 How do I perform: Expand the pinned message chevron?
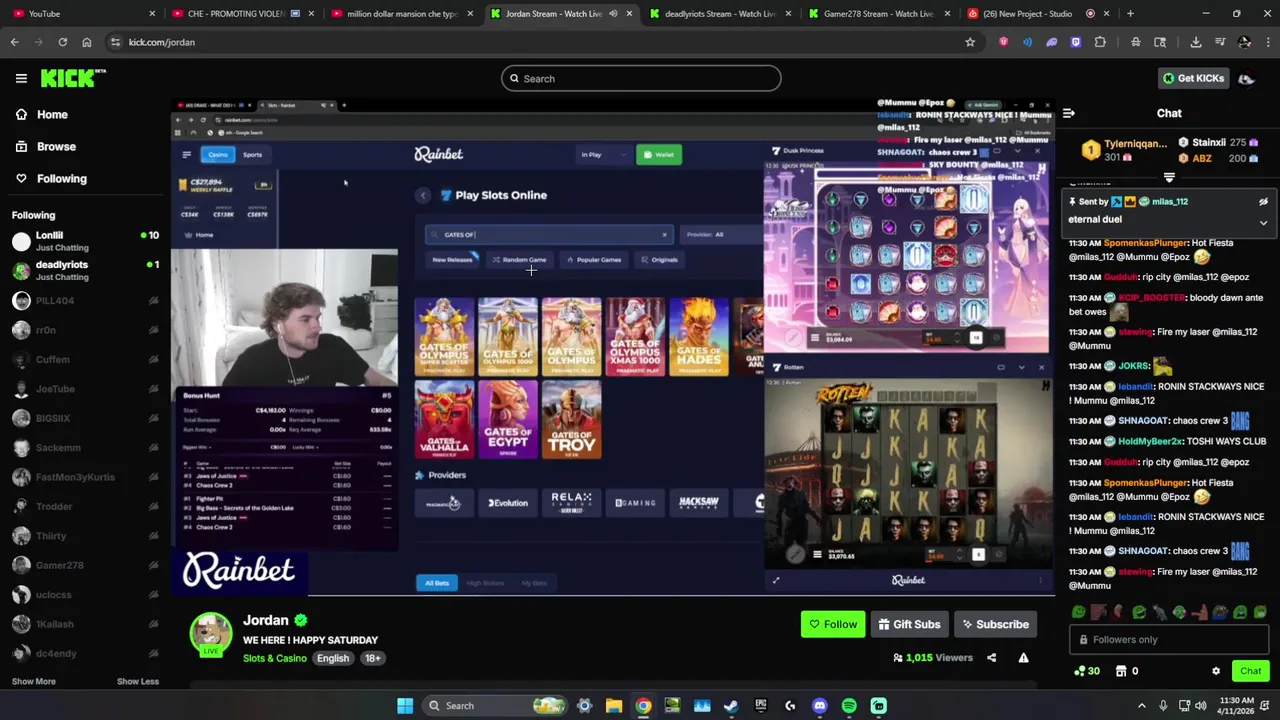click(x=1263, y=223)
